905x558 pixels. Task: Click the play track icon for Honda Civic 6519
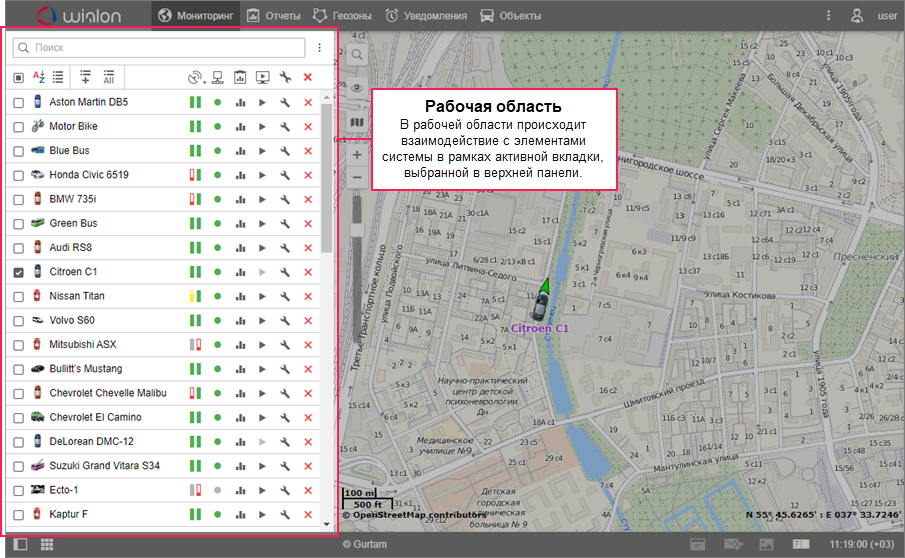[x=262, y=175]
